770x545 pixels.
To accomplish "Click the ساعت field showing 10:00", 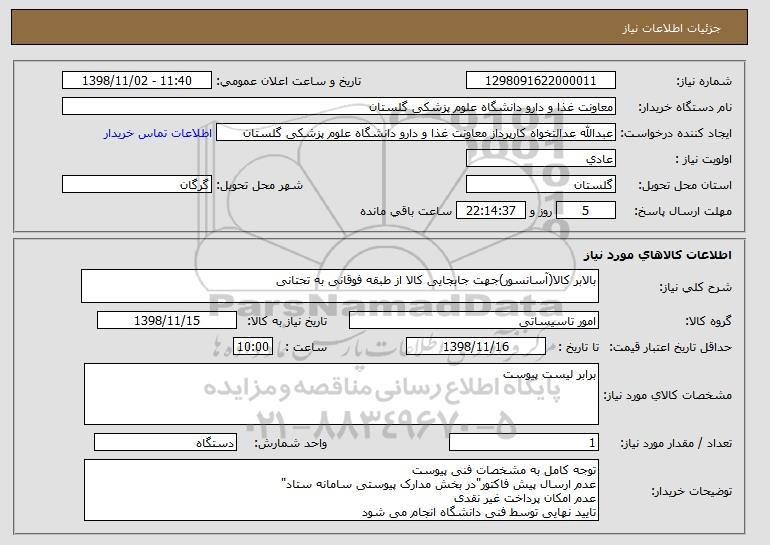I will pos(253,347).
